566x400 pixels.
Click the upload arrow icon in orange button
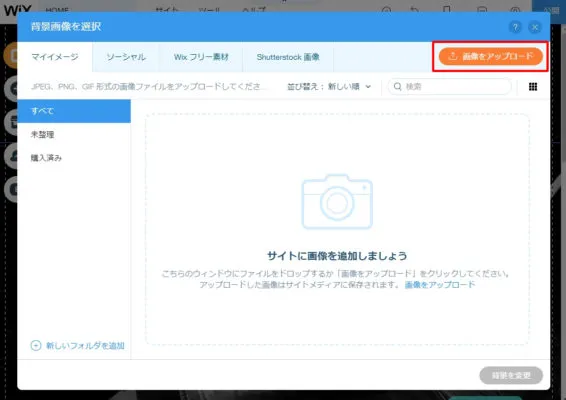pos(453,56)
